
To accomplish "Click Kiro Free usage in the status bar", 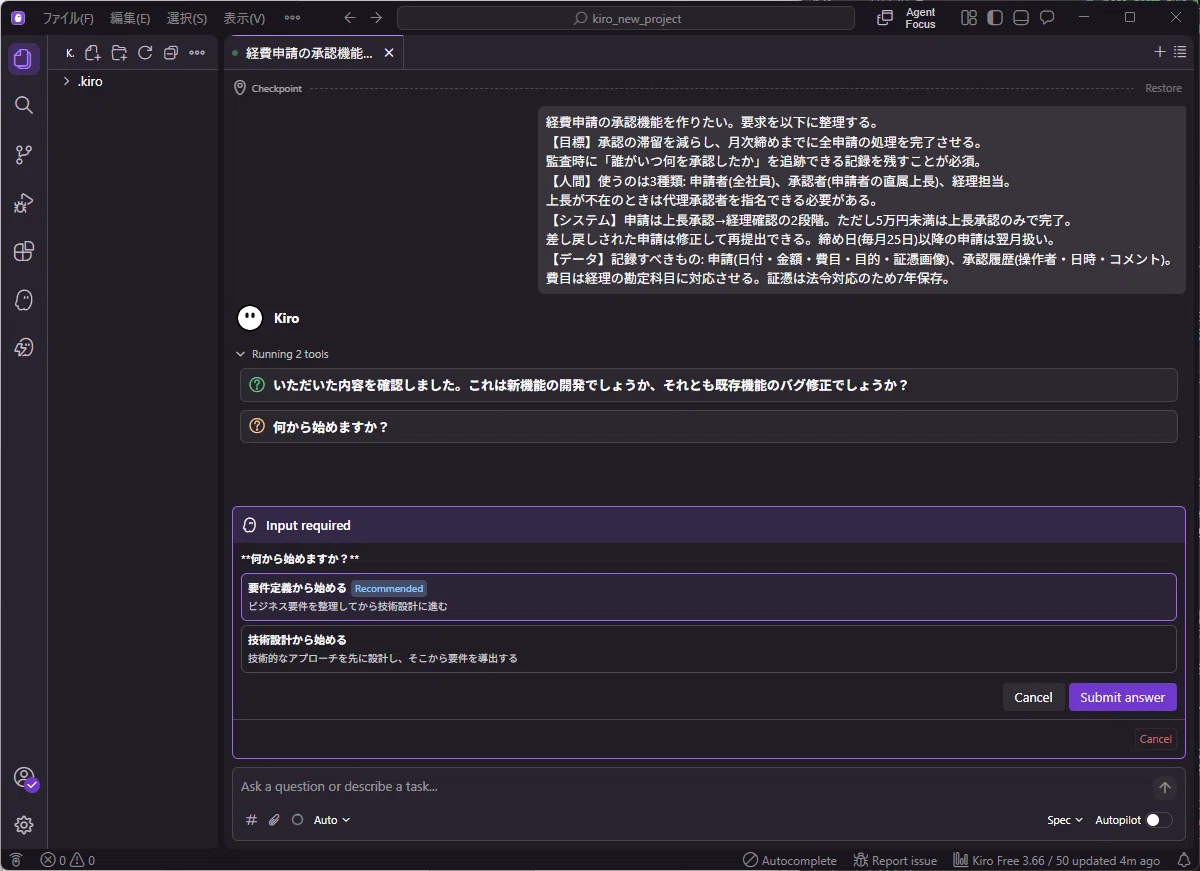I will point(1057,860).
